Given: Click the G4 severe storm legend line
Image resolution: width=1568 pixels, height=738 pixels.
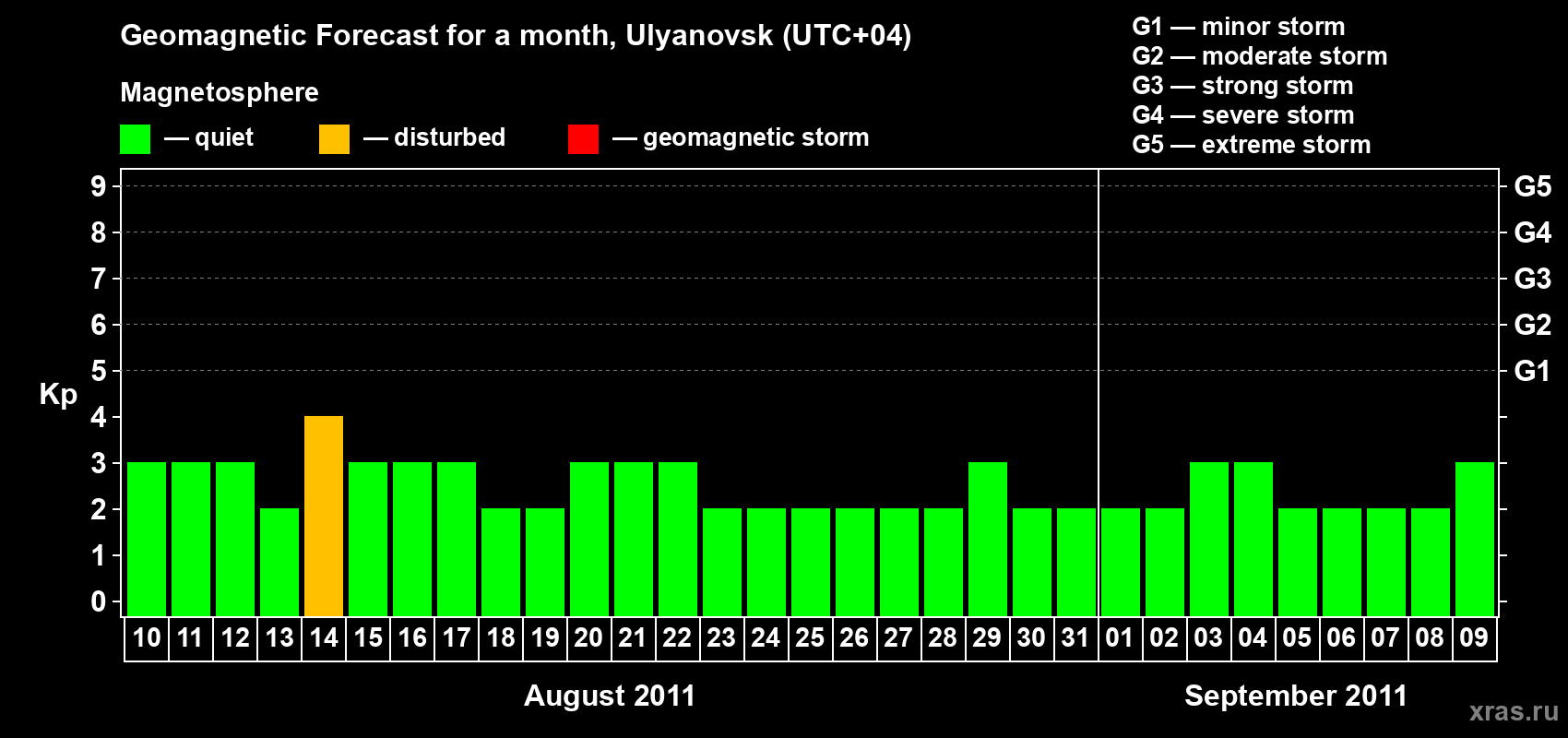Looking at the screenshot, I should pyautogui.click(x=1243, y=115).
